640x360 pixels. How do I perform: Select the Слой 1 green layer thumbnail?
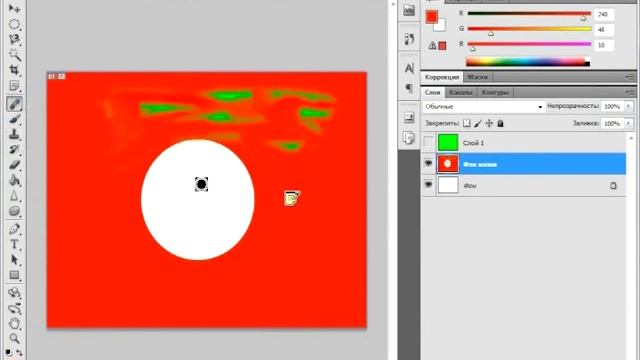pos(448,142)
